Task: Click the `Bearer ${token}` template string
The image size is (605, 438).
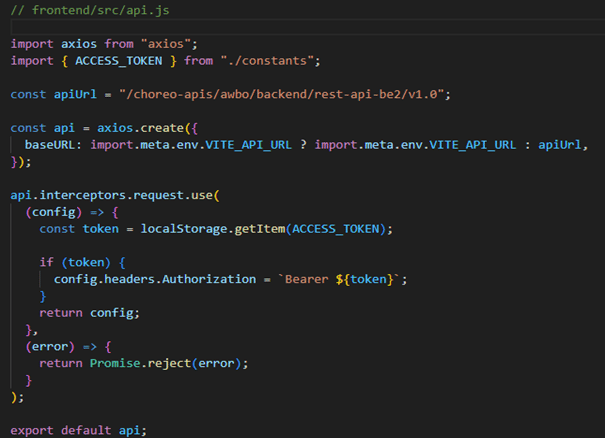Action: coord(339,279)
